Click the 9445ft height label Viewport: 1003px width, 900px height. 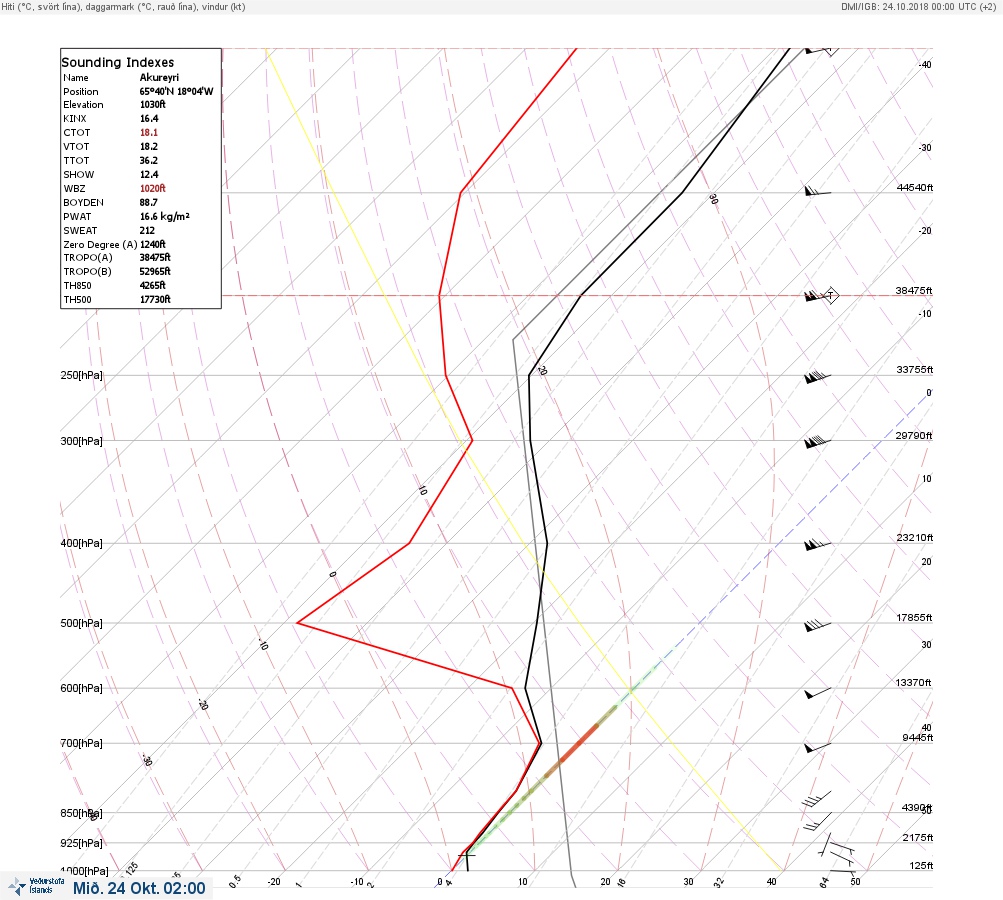point(918,738)
